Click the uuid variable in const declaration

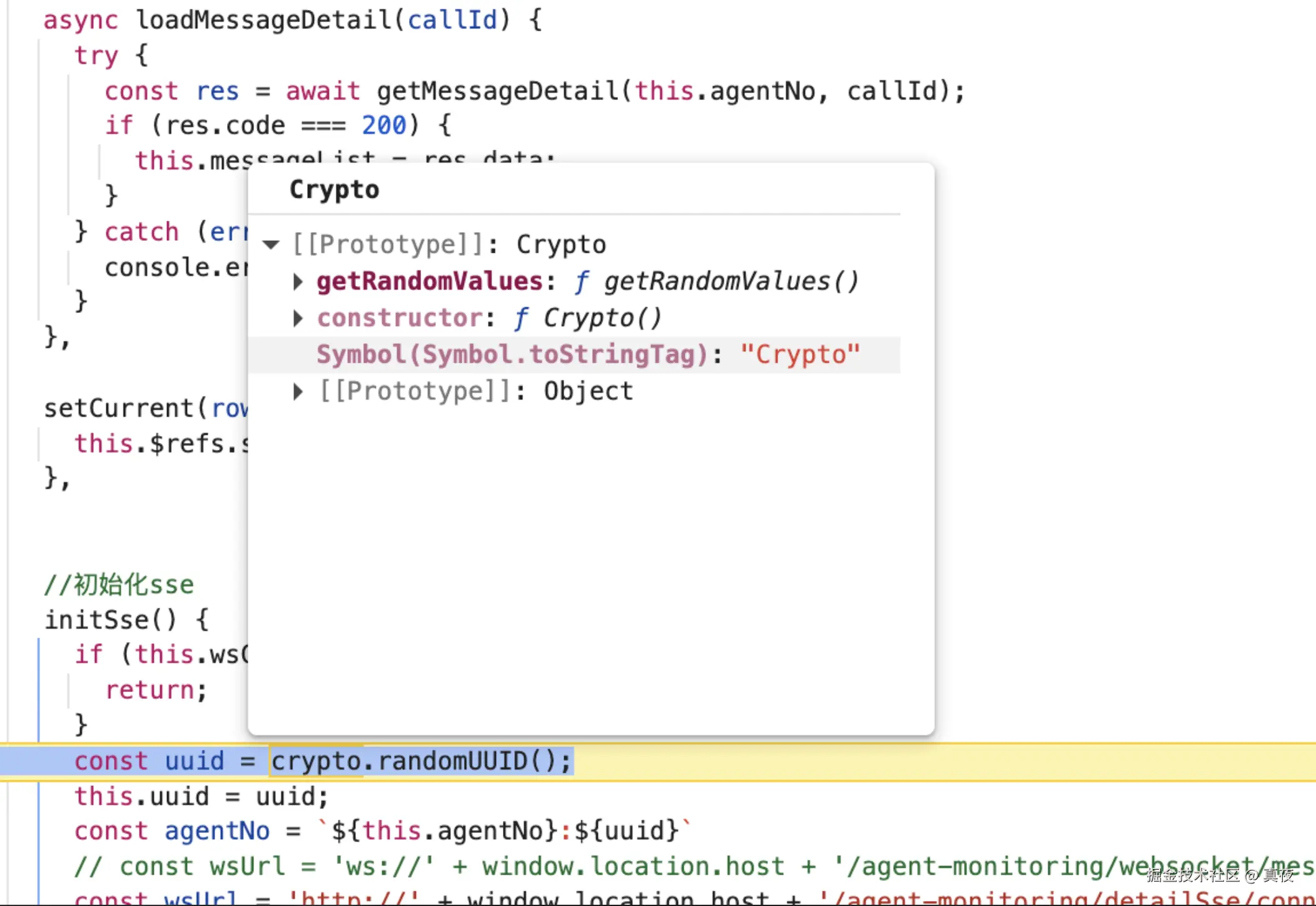click(x=194, y=761)
